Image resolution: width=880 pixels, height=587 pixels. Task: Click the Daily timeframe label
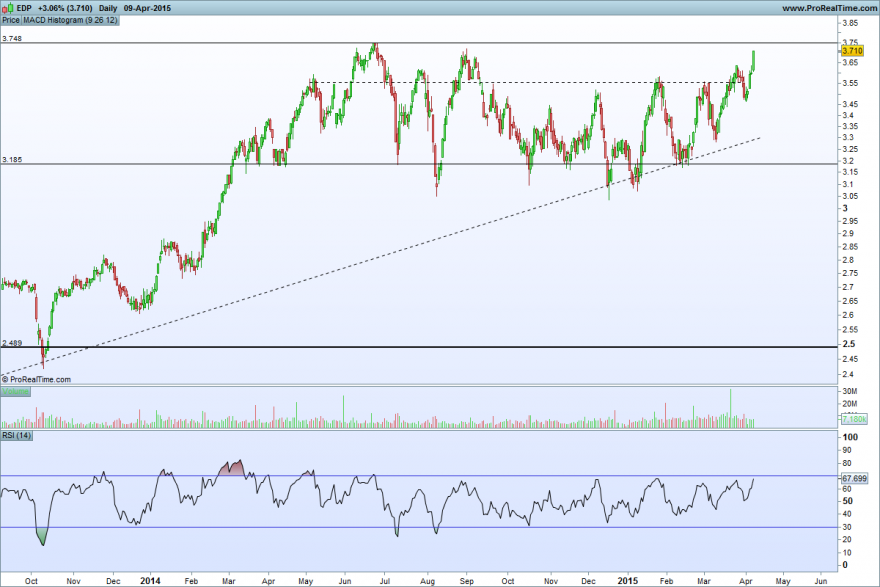pyautogui.click(x=108, y=8)
